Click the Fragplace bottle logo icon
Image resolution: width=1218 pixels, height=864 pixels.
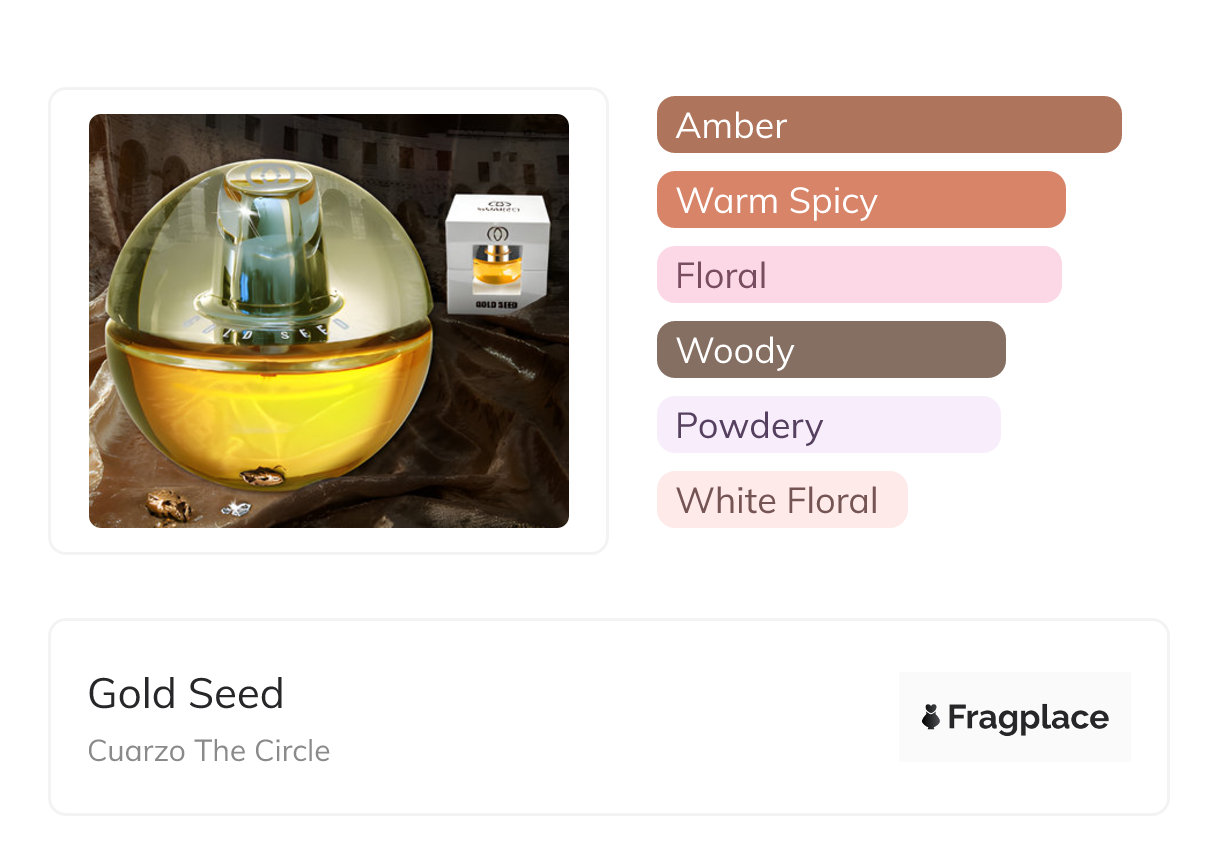(931, 717)
